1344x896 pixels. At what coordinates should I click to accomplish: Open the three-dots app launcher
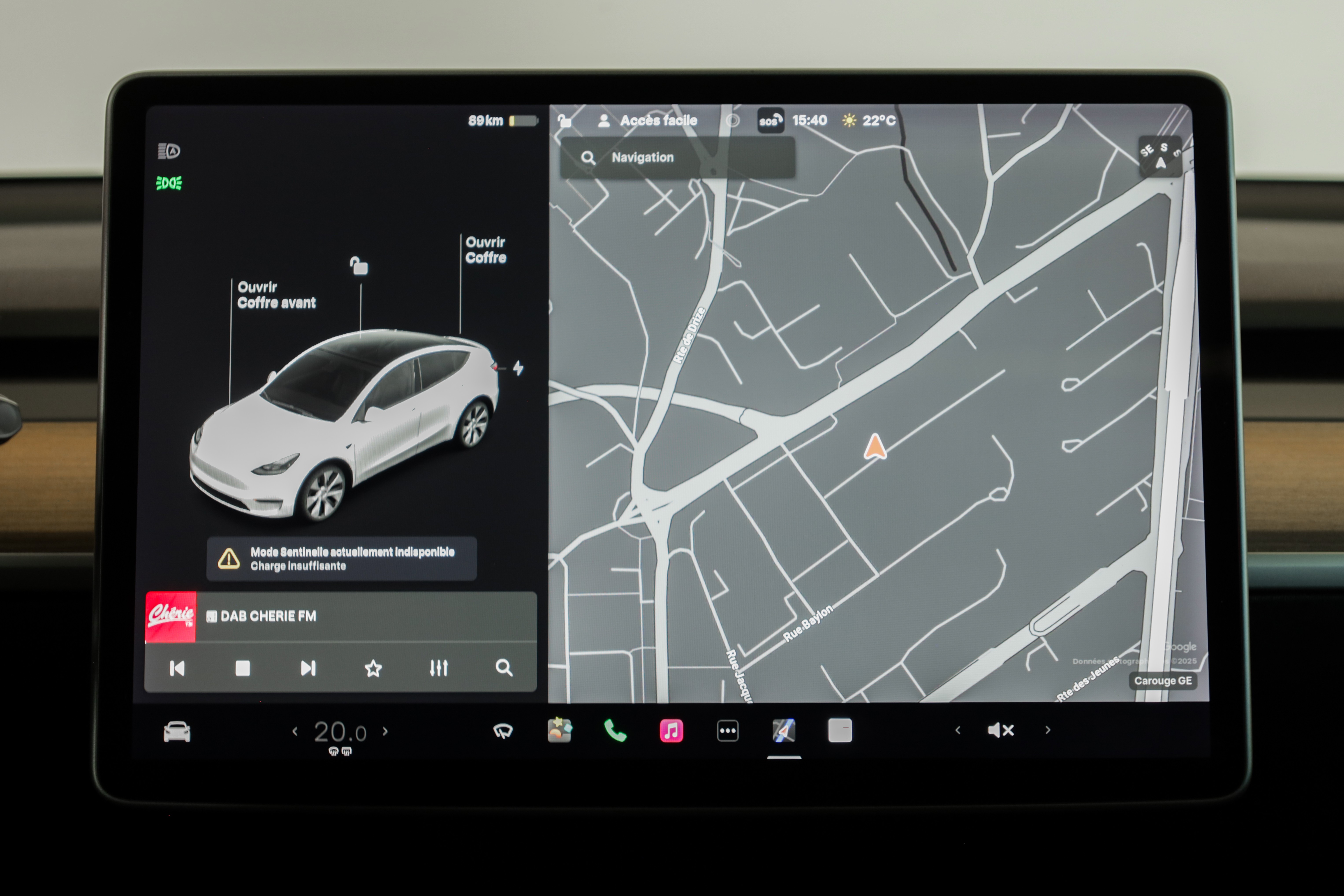click(x=727, y=731)
